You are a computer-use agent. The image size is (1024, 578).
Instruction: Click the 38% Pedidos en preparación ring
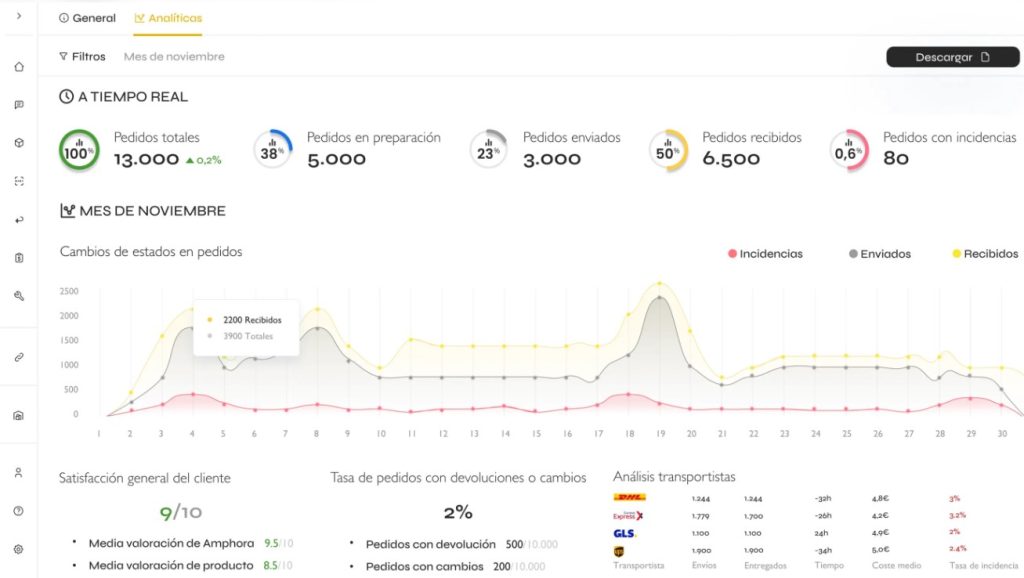tap(272, 149)
